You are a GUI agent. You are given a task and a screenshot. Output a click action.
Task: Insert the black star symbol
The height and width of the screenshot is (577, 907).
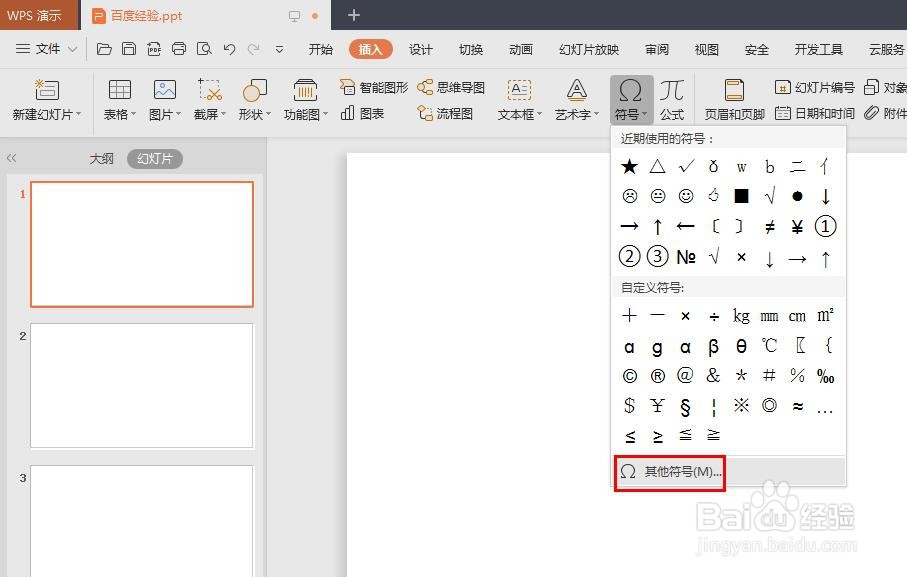[629, 167]
